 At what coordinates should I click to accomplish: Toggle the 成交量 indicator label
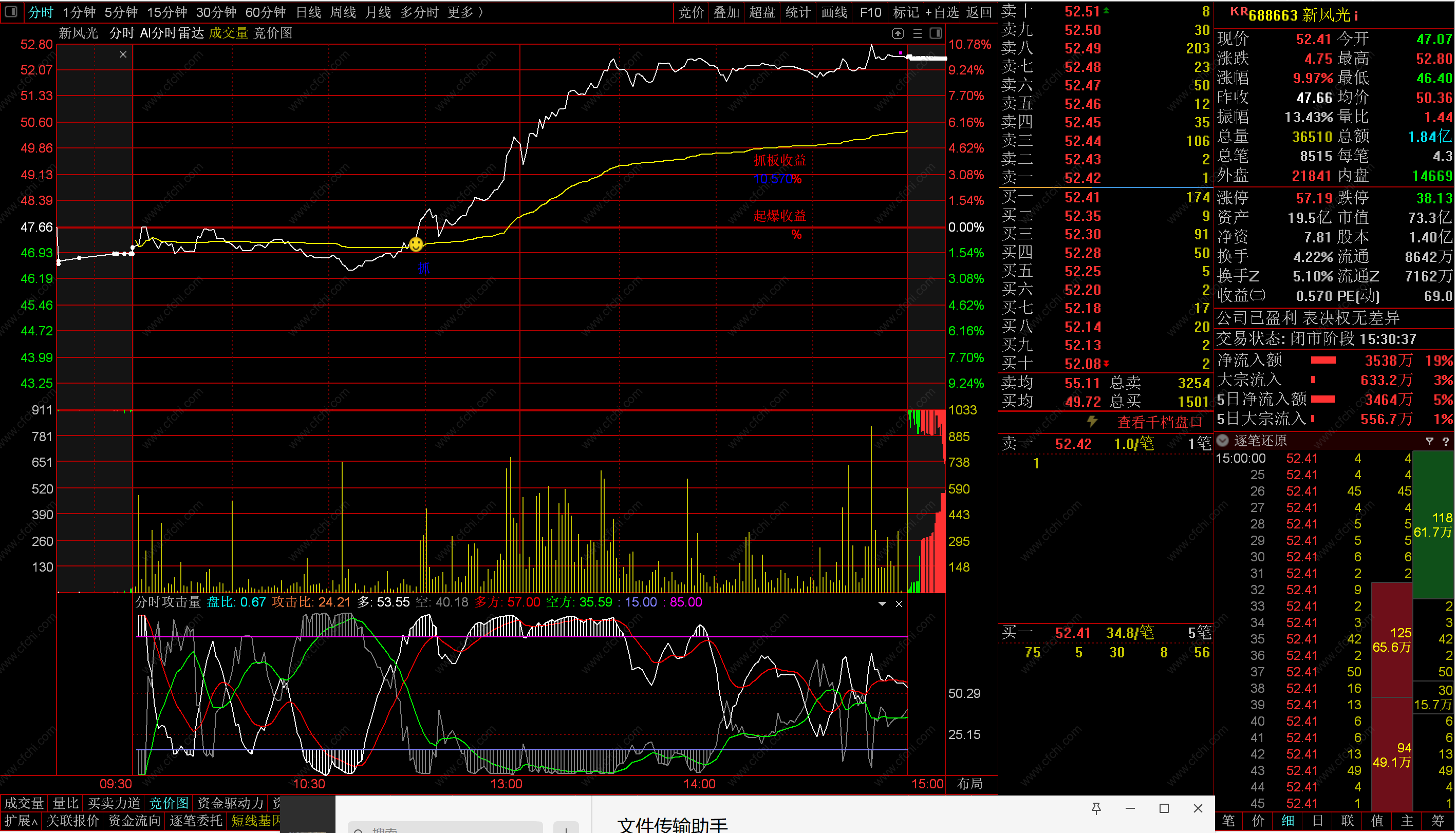pyautogui.click(x=228, y=33)
